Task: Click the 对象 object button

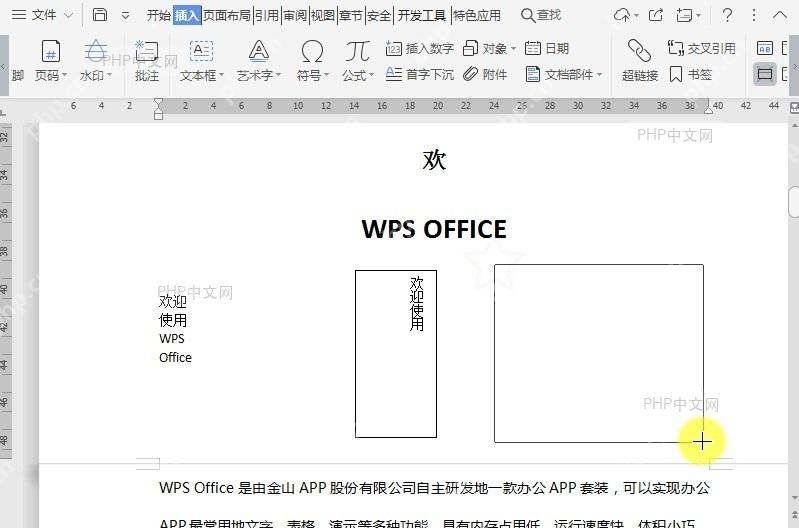Action: pos(485,48)
